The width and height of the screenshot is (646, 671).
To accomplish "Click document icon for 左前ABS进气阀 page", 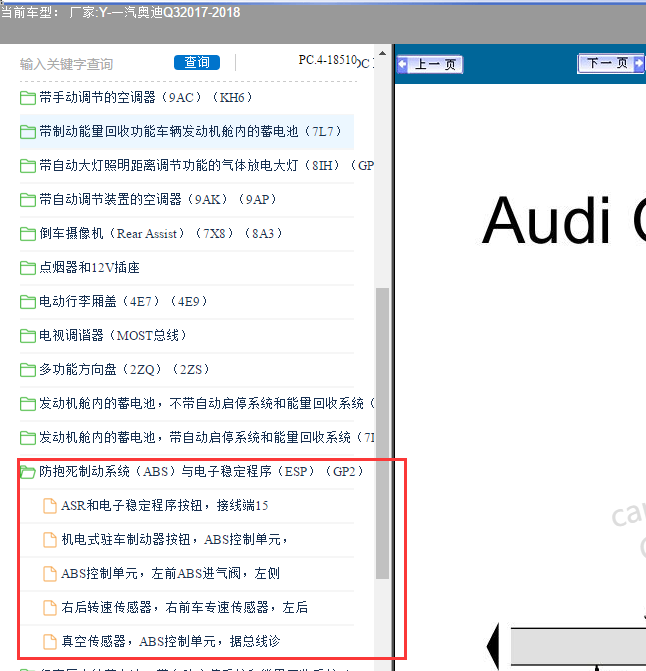I will coord(50,573).
